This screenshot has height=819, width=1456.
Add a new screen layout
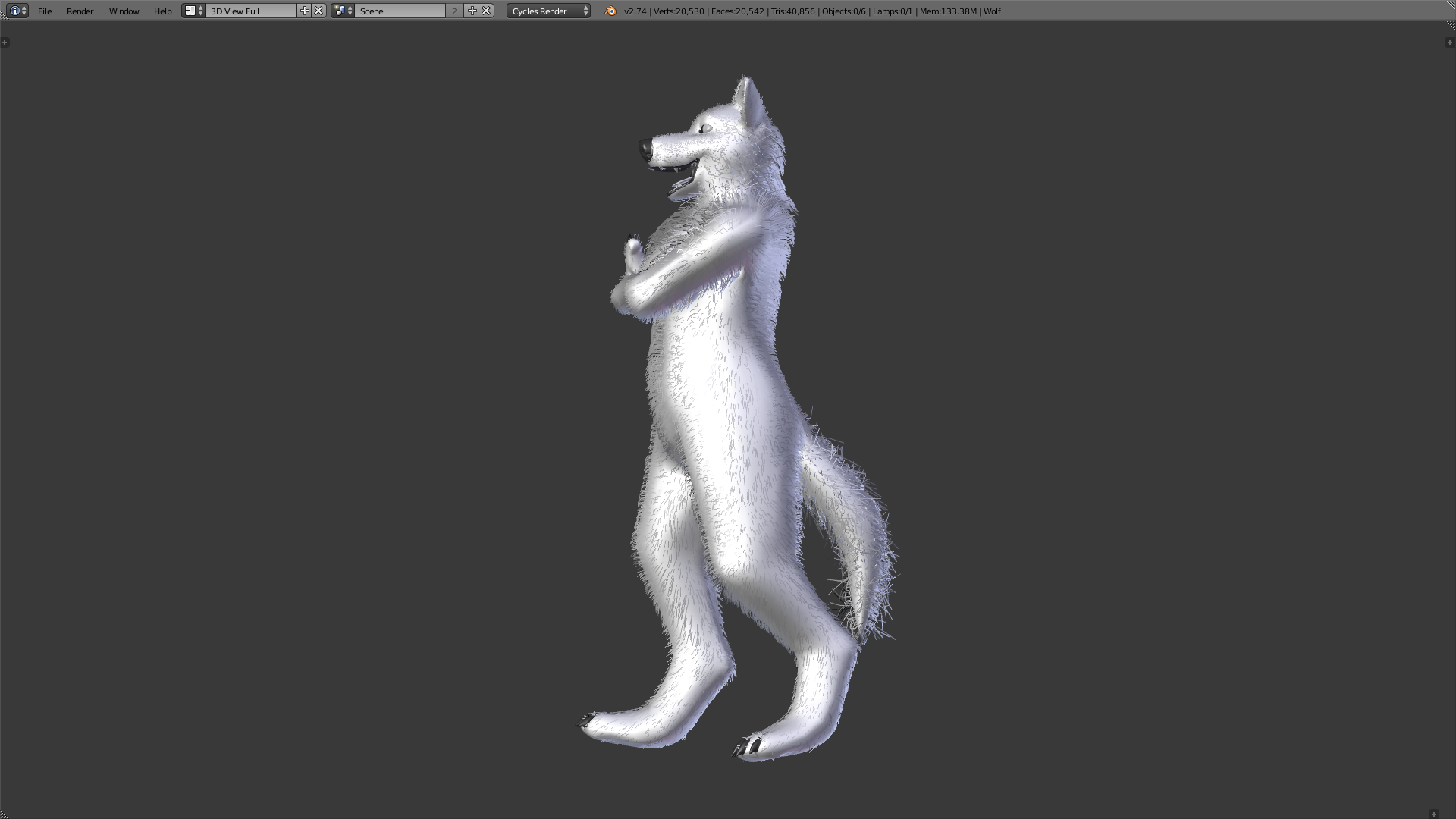pos(305,11)
